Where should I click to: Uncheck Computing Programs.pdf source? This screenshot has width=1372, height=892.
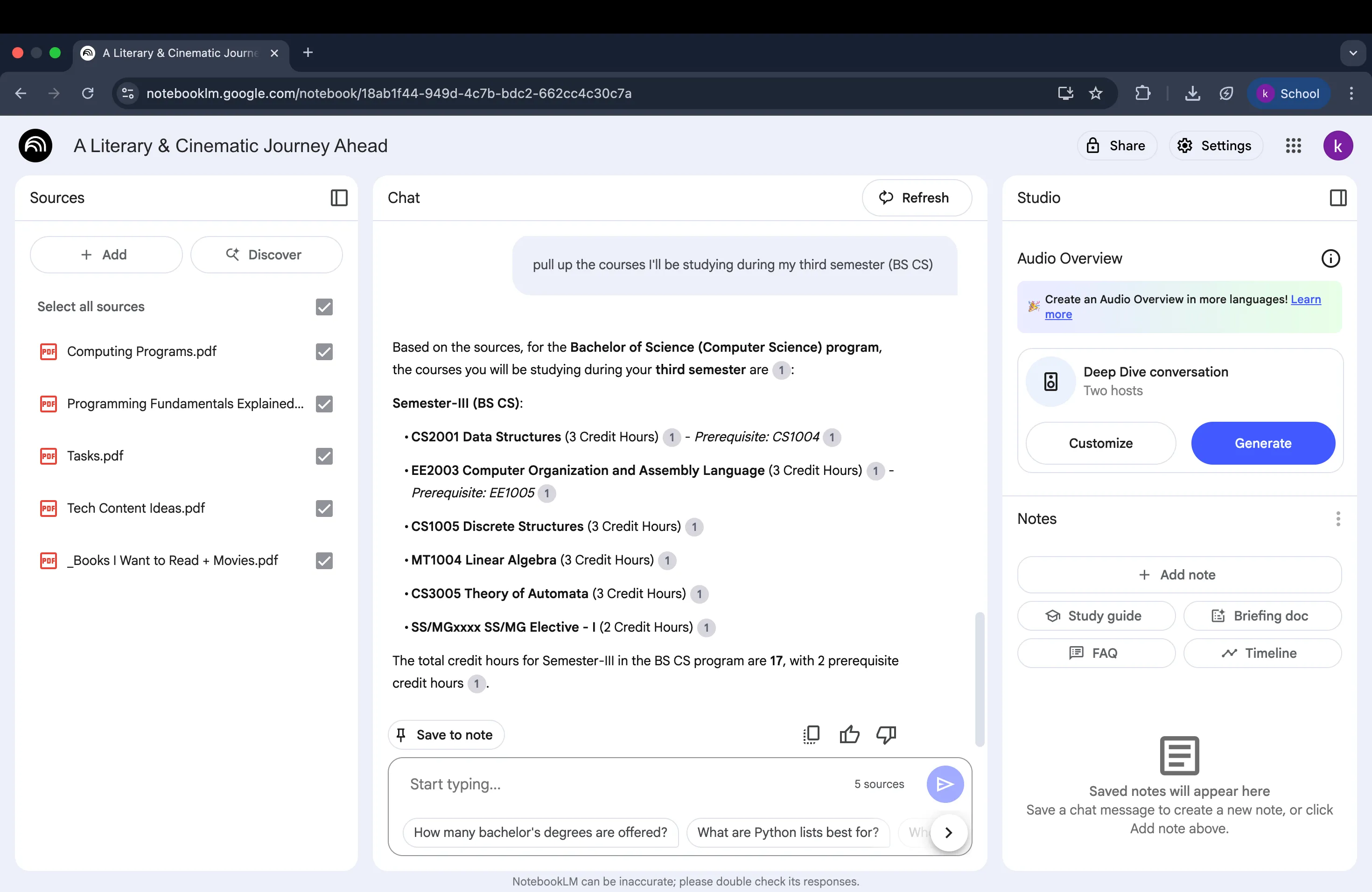324,351
